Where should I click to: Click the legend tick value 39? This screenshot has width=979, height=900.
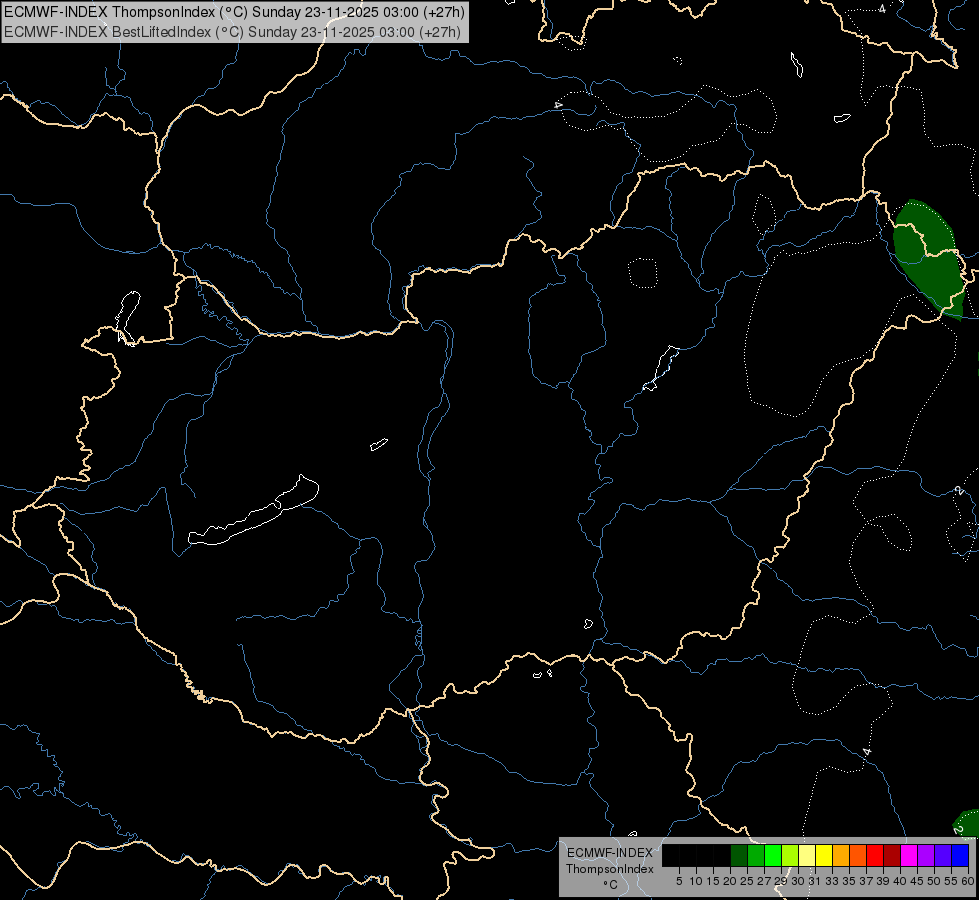click(883, 881)
